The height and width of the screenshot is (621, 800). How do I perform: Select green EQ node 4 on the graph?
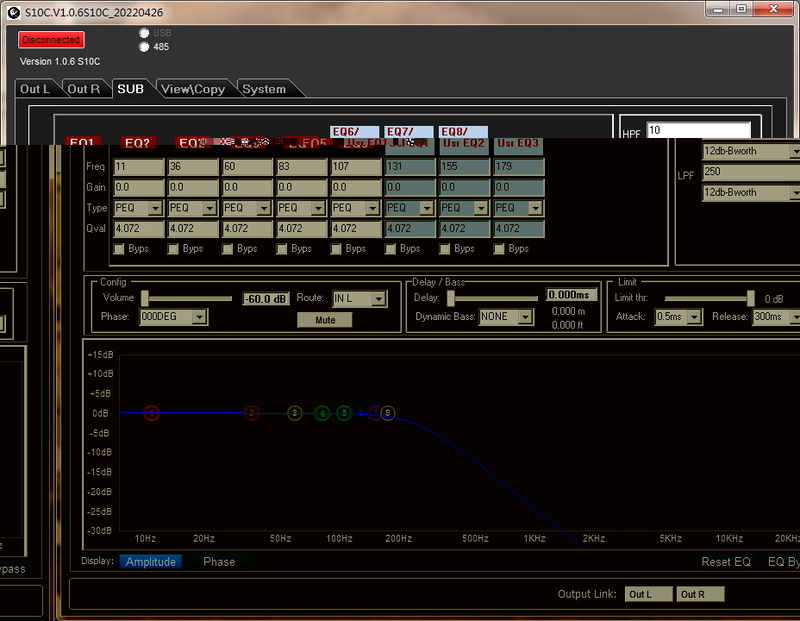click(322, 413)
